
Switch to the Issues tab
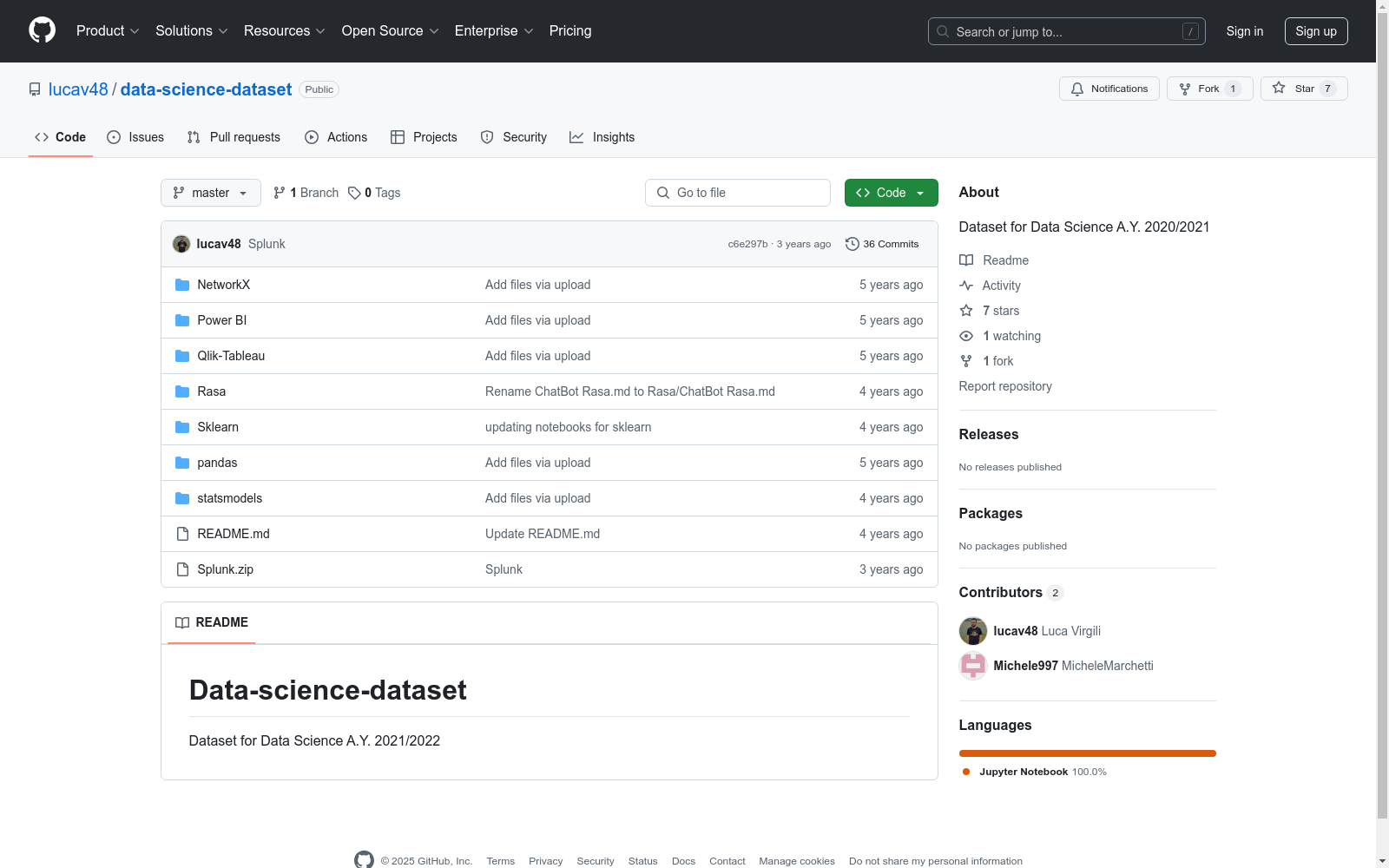pyautogui.click(x=135, y=137)
